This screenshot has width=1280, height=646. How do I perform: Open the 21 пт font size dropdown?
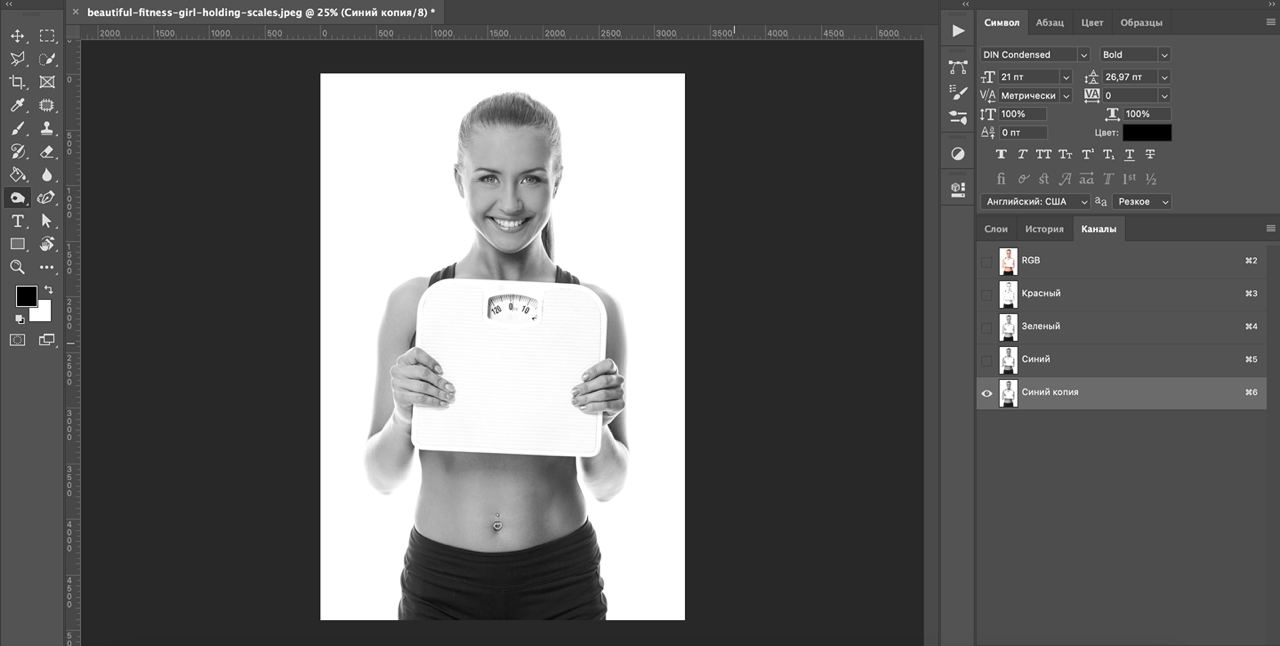point(1066,77)
